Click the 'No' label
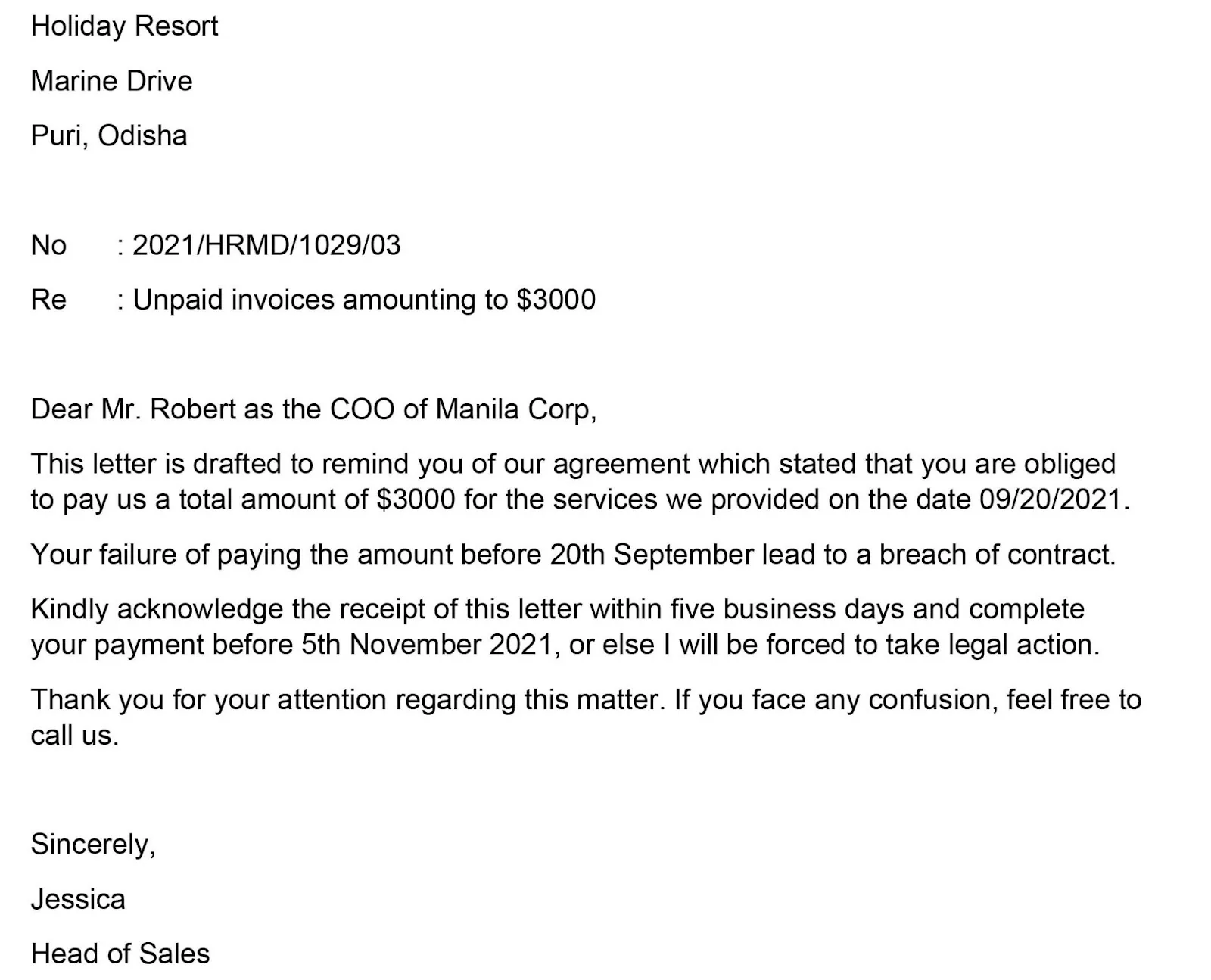The width and height of the screenshot is (1211, 980). pyautogui.click(x=48, y=245)
